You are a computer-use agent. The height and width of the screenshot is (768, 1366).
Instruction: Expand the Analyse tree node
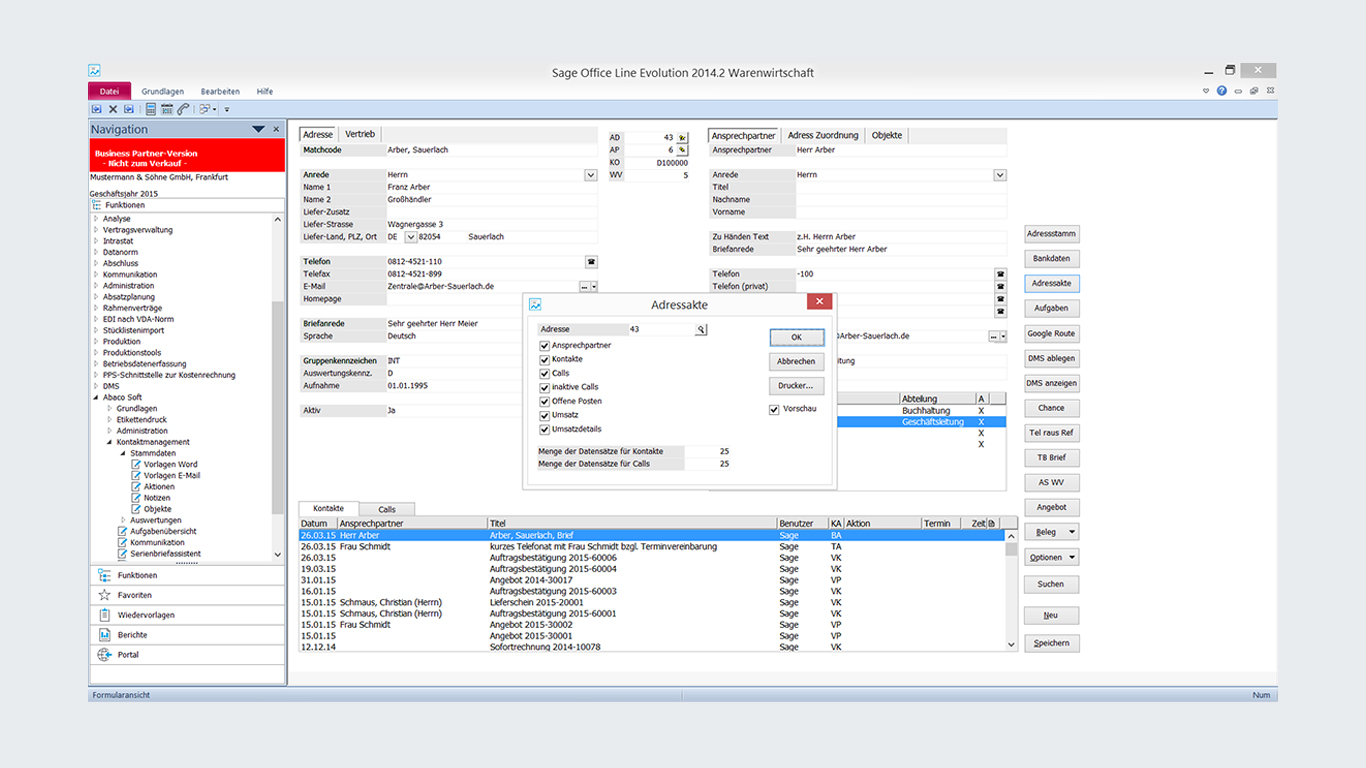pos(96,218)
